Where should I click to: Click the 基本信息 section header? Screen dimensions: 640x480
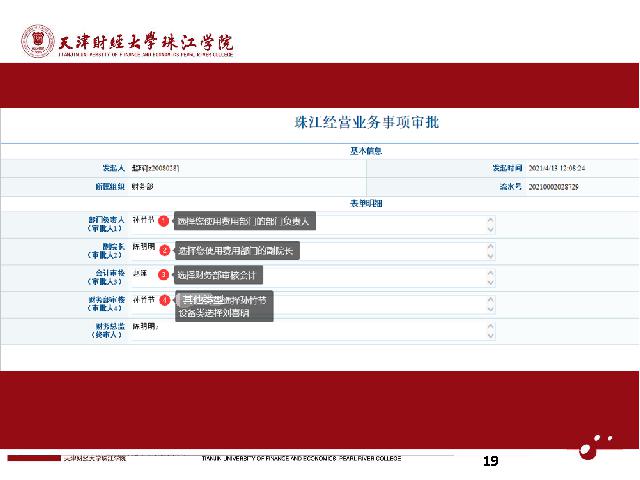point(366,151)
